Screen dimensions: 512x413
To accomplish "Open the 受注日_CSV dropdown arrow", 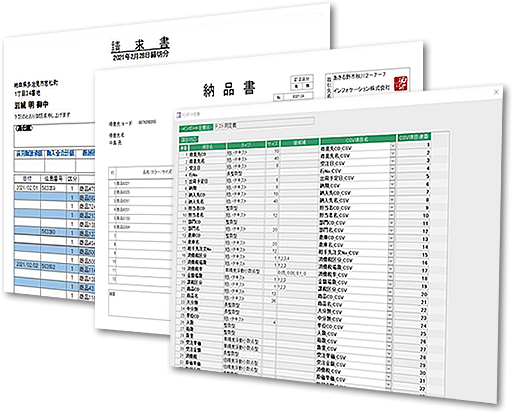I will click(x=392, y=161).
